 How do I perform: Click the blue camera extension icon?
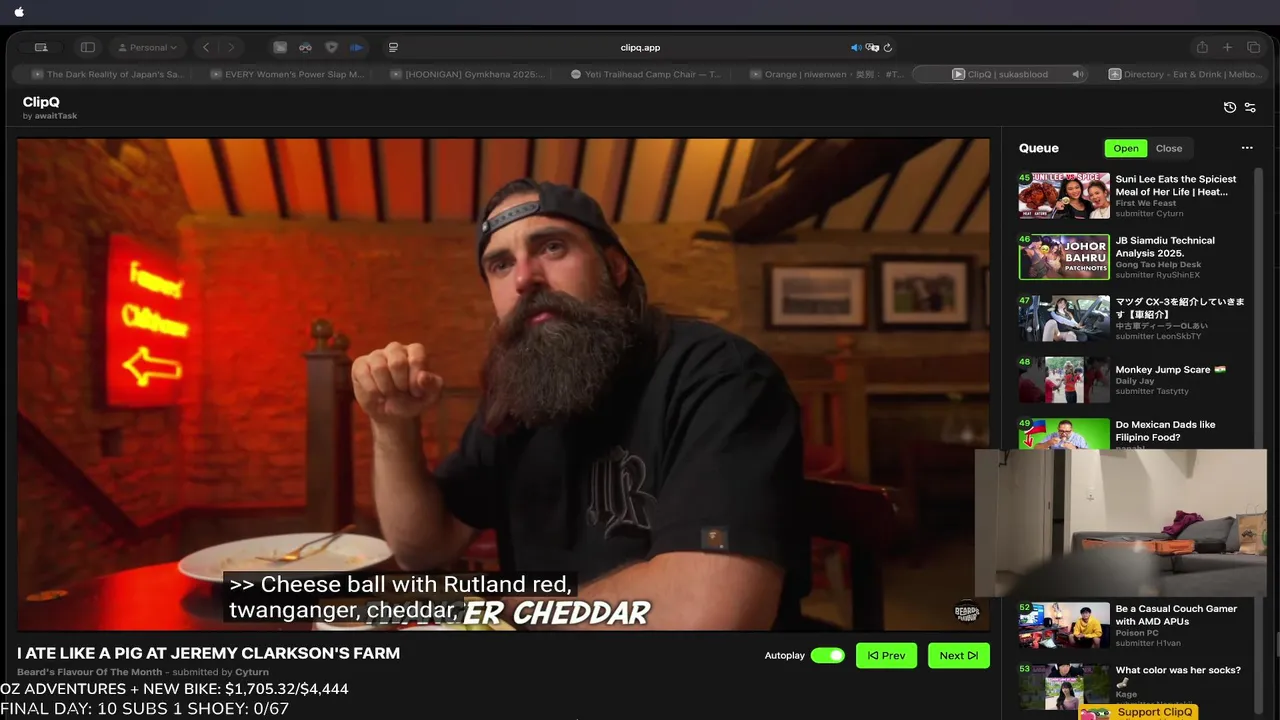356,47
